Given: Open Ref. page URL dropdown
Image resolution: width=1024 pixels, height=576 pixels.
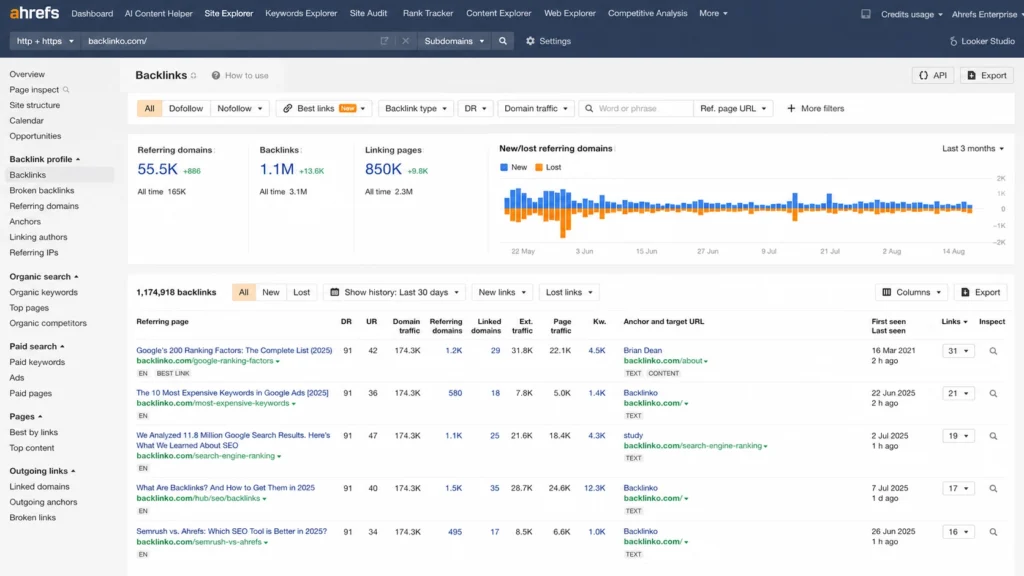Looking at the screenshot, I should pos(733,108).
